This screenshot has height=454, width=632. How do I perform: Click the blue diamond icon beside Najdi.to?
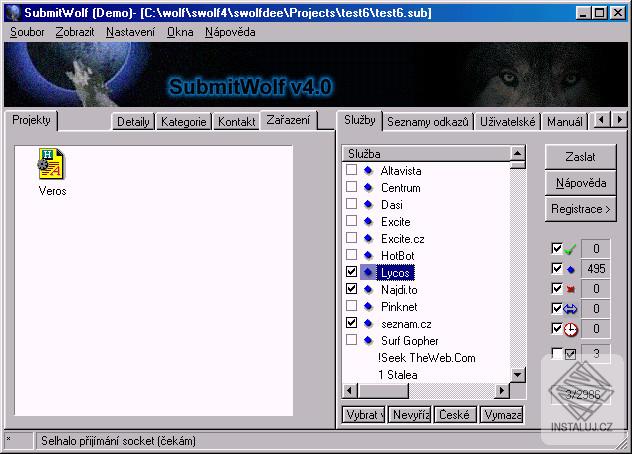pos(368,289)
